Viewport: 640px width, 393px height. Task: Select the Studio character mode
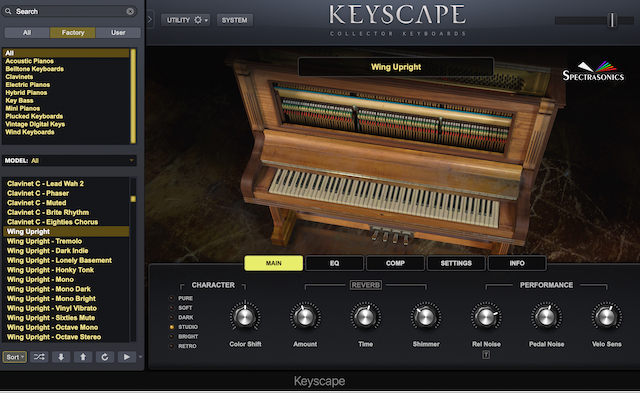tap(184, 327)
